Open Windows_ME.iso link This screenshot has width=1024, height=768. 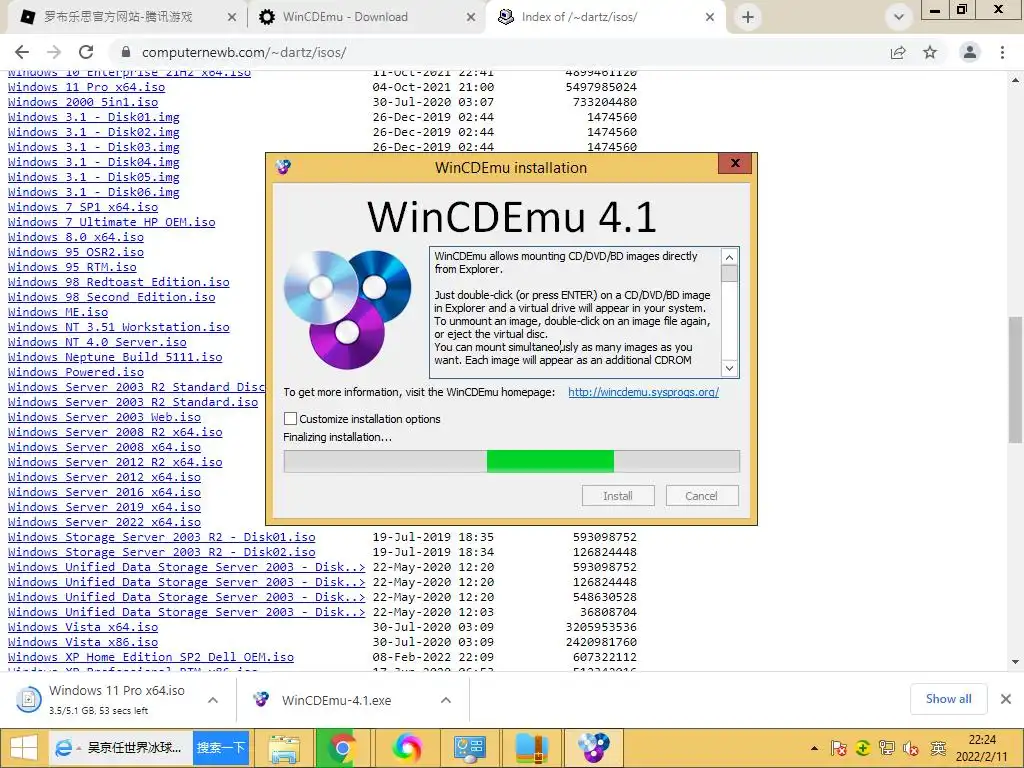[x=57, y=312]
